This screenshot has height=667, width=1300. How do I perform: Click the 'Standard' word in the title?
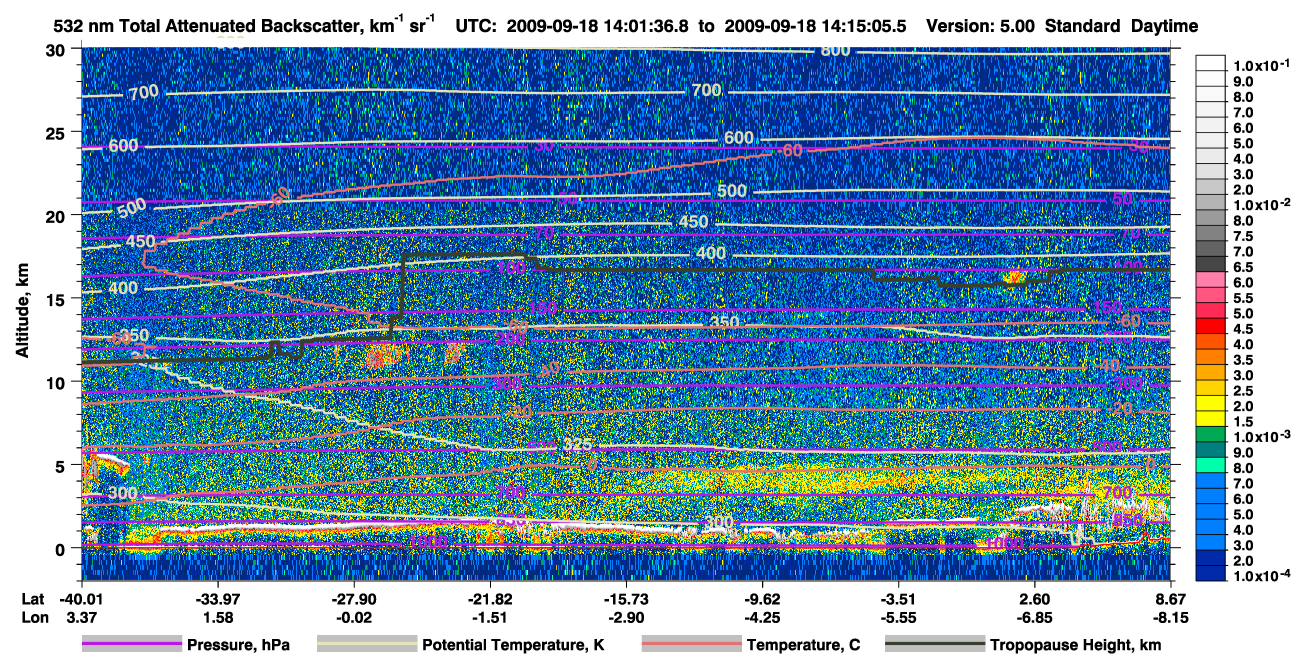pos(1081,26)
